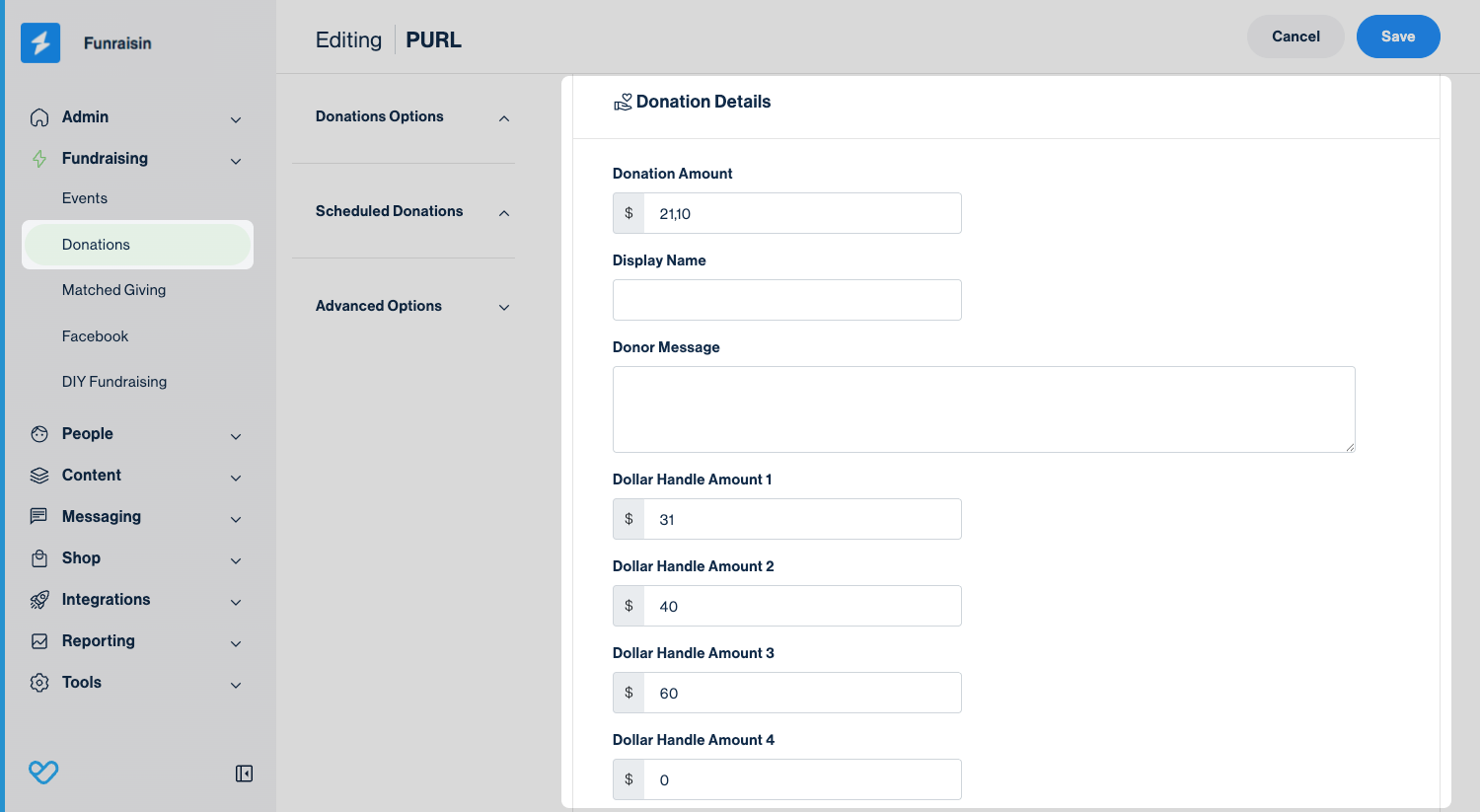
Task: Click the Shop bag icon
Action: click(39, 558)
